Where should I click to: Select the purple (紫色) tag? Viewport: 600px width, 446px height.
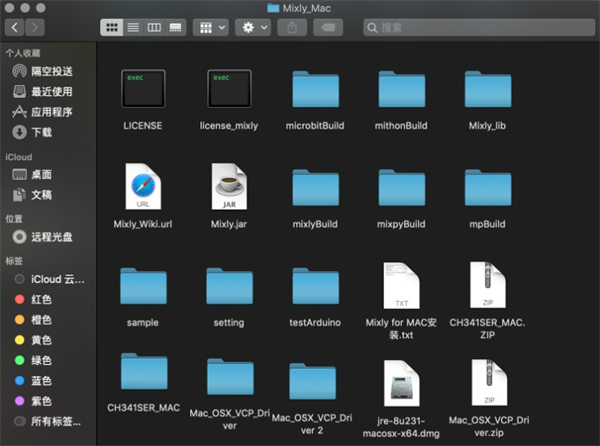click(34, 401)
